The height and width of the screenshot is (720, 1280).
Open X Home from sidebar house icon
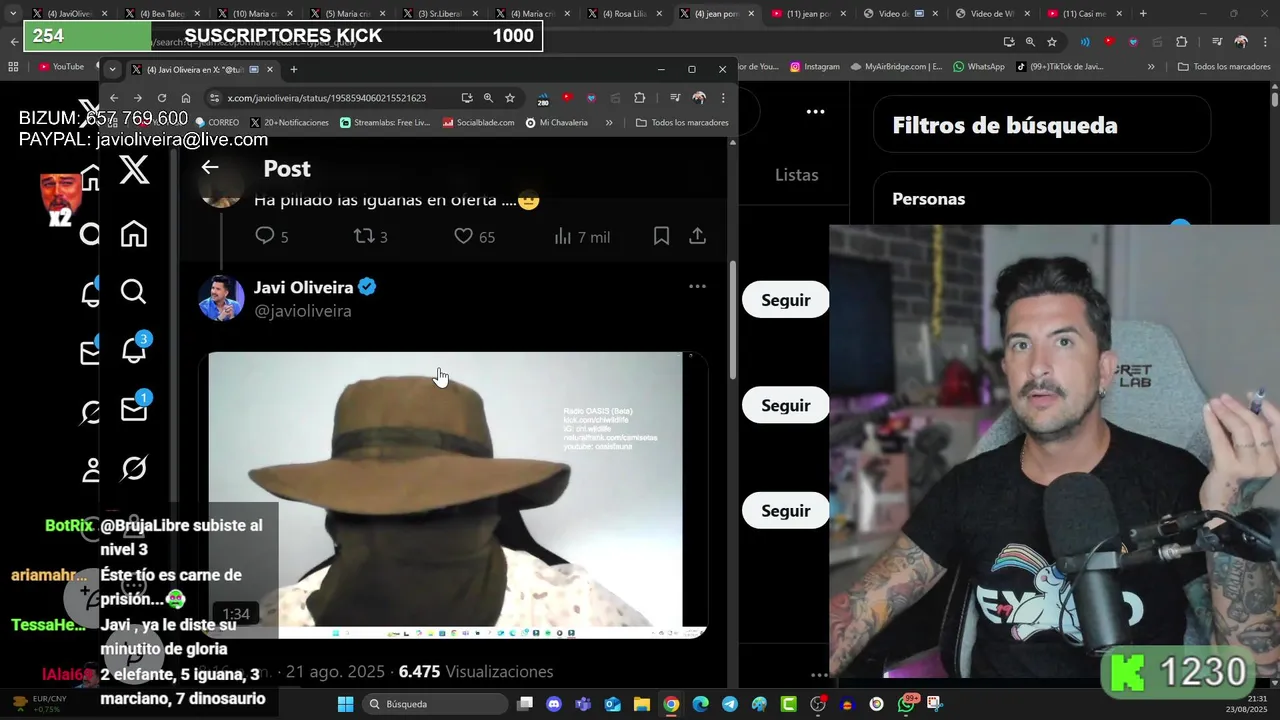click(x=134, y=233)
